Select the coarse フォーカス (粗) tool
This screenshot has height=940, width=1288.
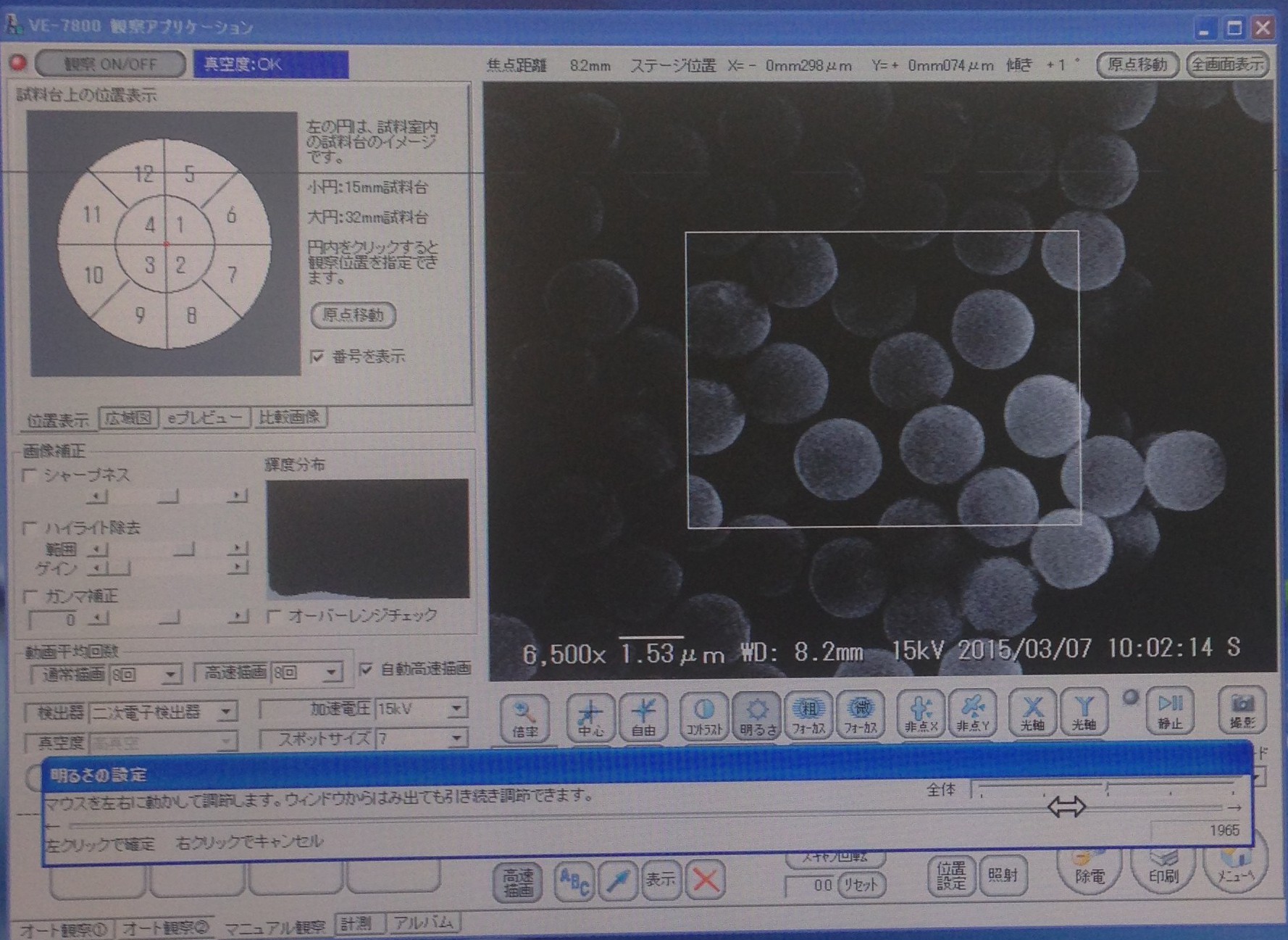pyautogui.click(x=808, y=715)
